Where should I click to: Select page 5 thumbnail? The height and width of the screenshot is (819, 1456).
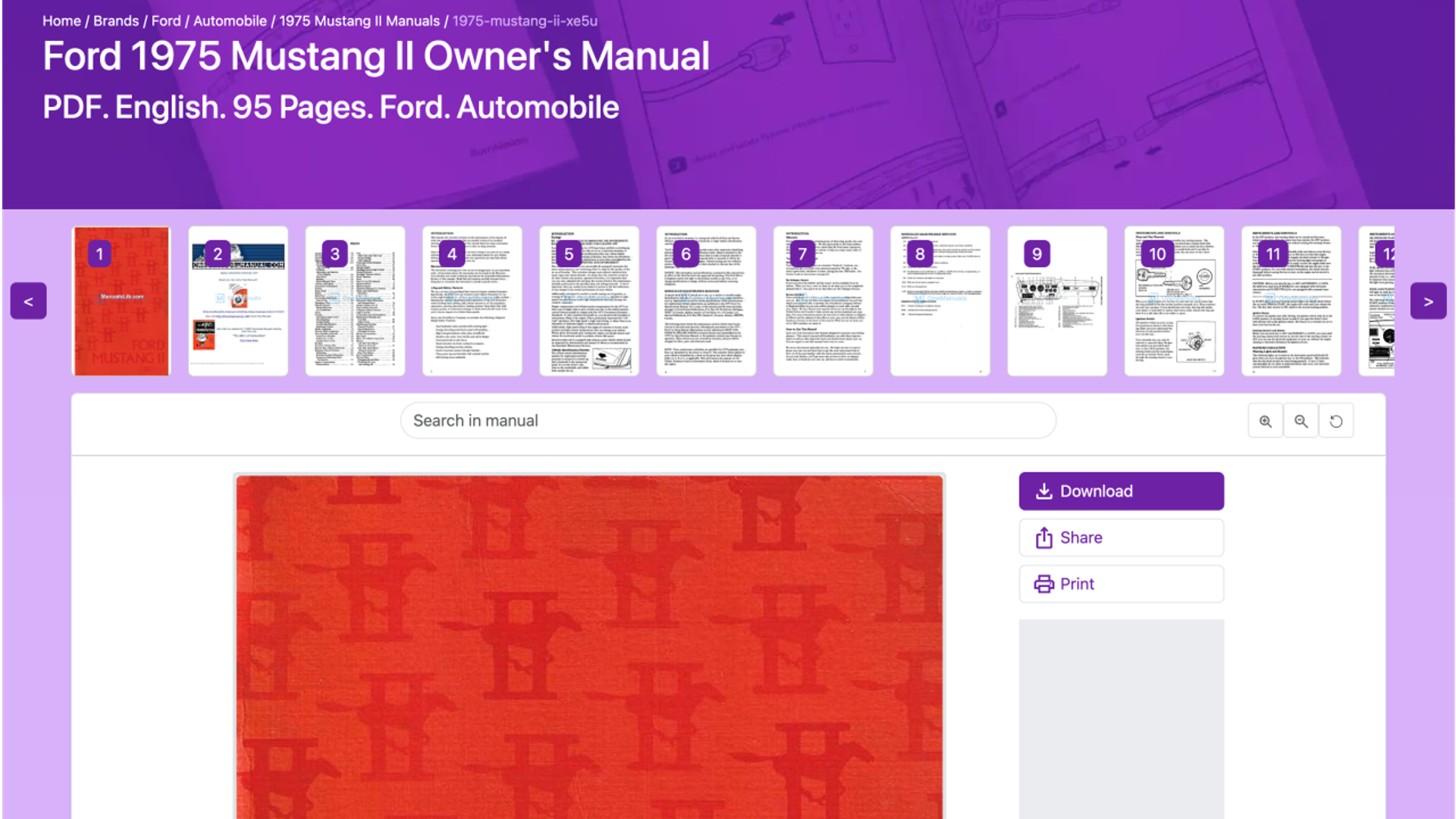coord(589,301)
